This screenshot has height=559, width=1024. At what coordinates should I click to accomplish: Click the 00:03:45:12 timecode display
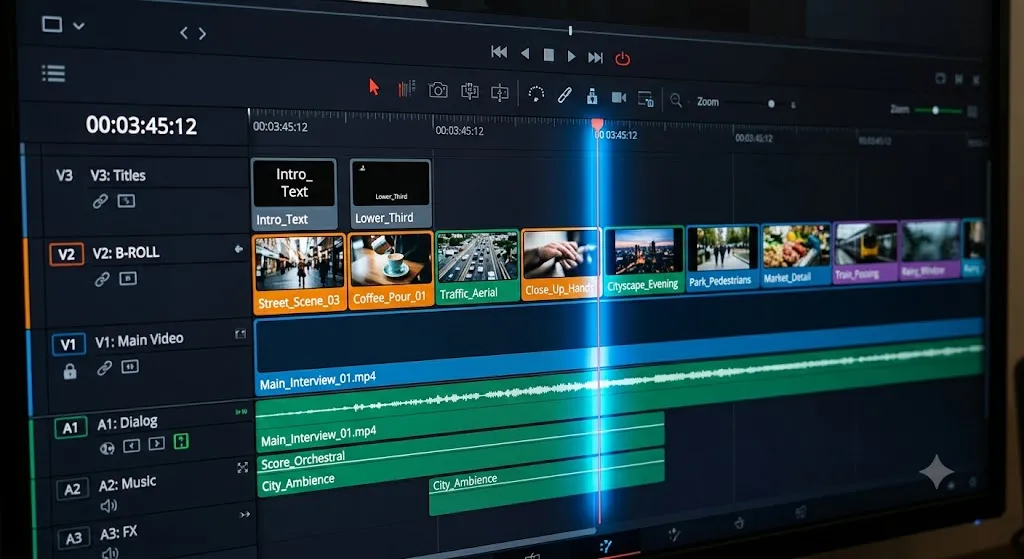(141, 125)
